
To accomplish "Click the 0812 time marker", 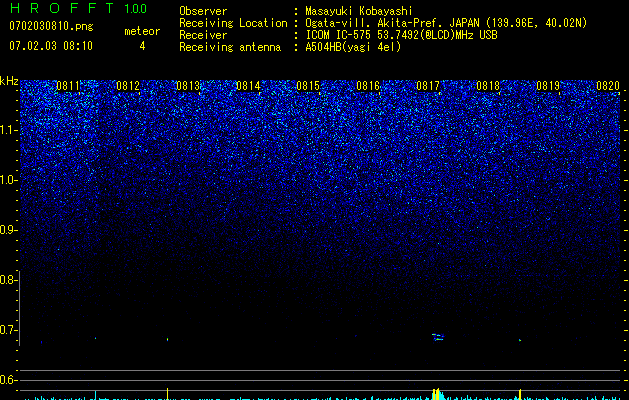I will coord(128,86).
